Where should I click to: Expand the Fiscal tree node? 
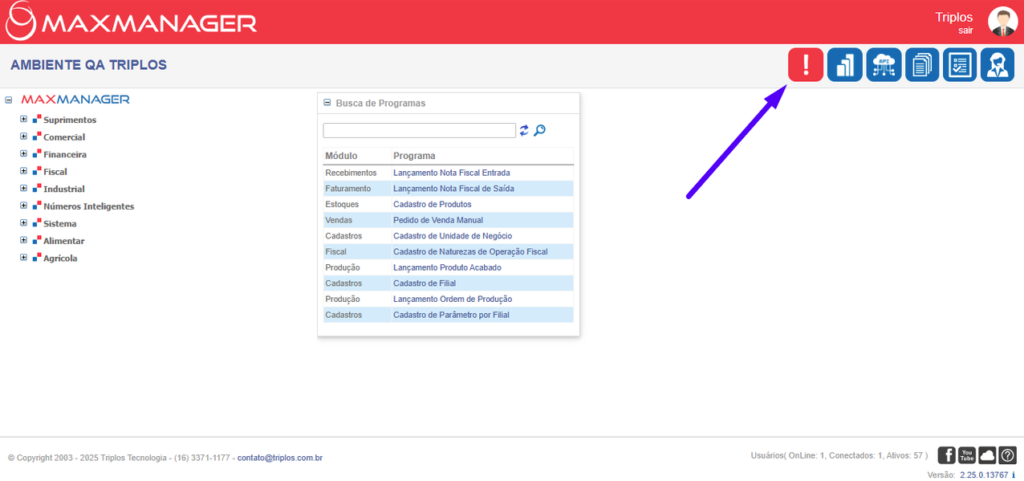tap(24, 171)
